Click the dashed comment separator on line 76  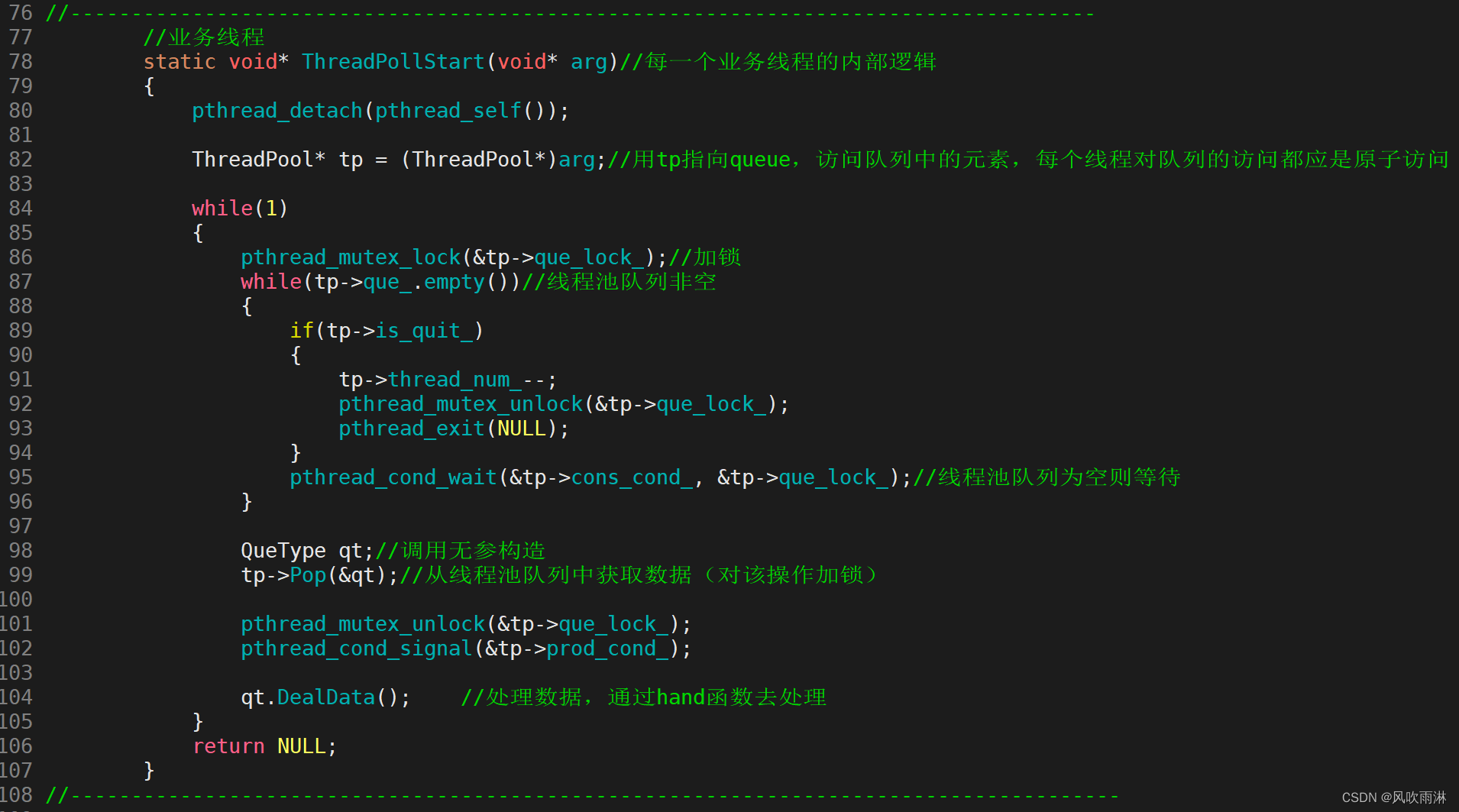[x=571, y=13]
